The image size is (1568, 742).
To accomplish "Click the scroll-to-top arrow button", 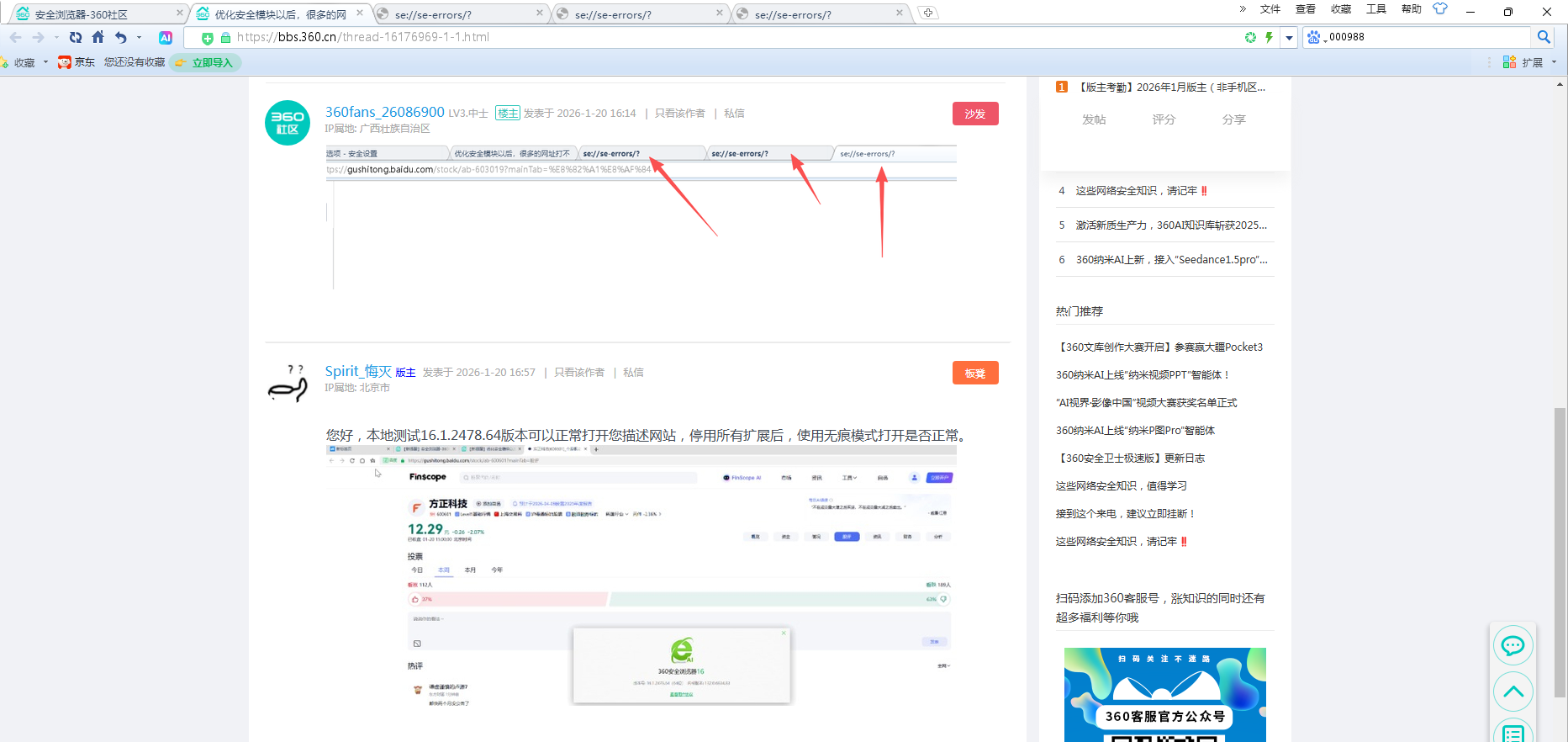I will tap(1513, 692).
